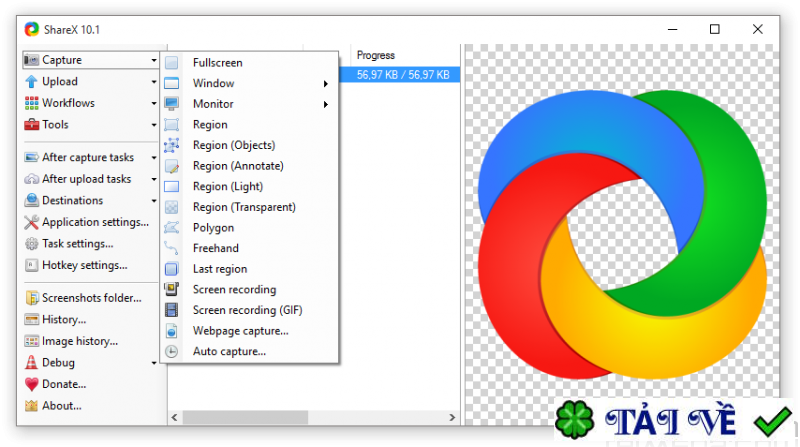Image resolution: width=800 pixels, height=447 pixels.
Task: Click the Upload arrow icon
Action: click(x=32, y=82)
